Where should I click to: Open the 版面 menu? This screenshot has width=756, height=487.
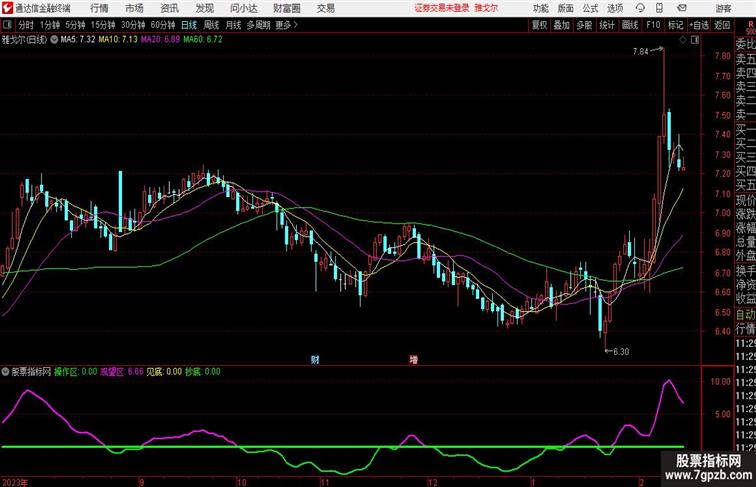566,8
